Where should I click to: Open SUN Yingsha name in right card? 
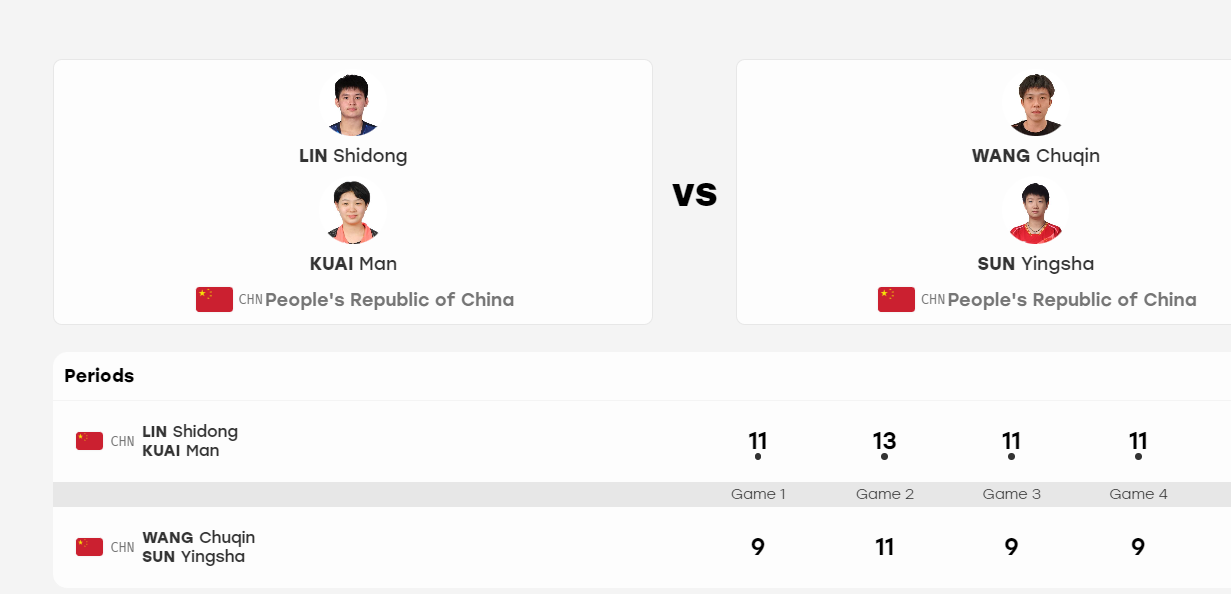[x=1036, y=264]
